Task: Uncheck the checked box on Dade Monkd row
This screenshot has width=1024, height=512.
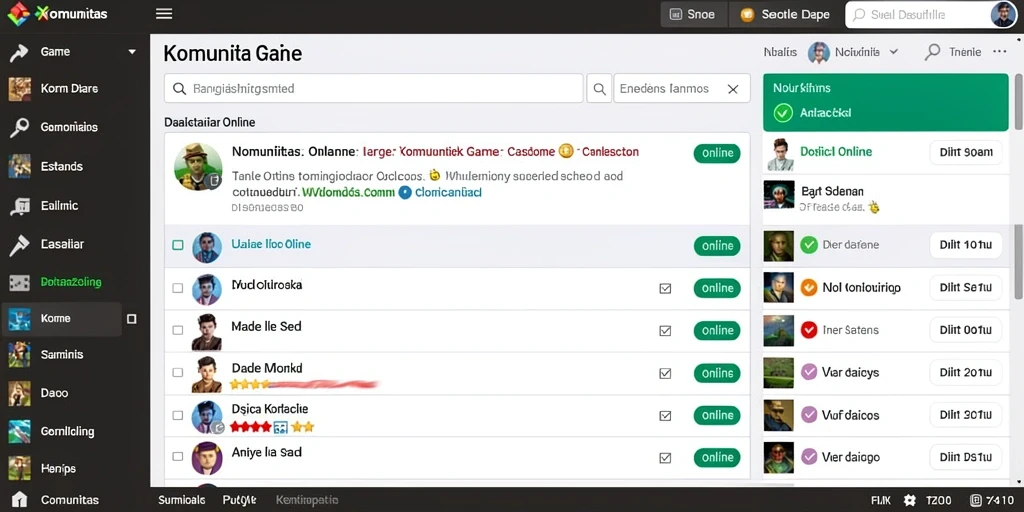Action: click(x=665, y=373)
